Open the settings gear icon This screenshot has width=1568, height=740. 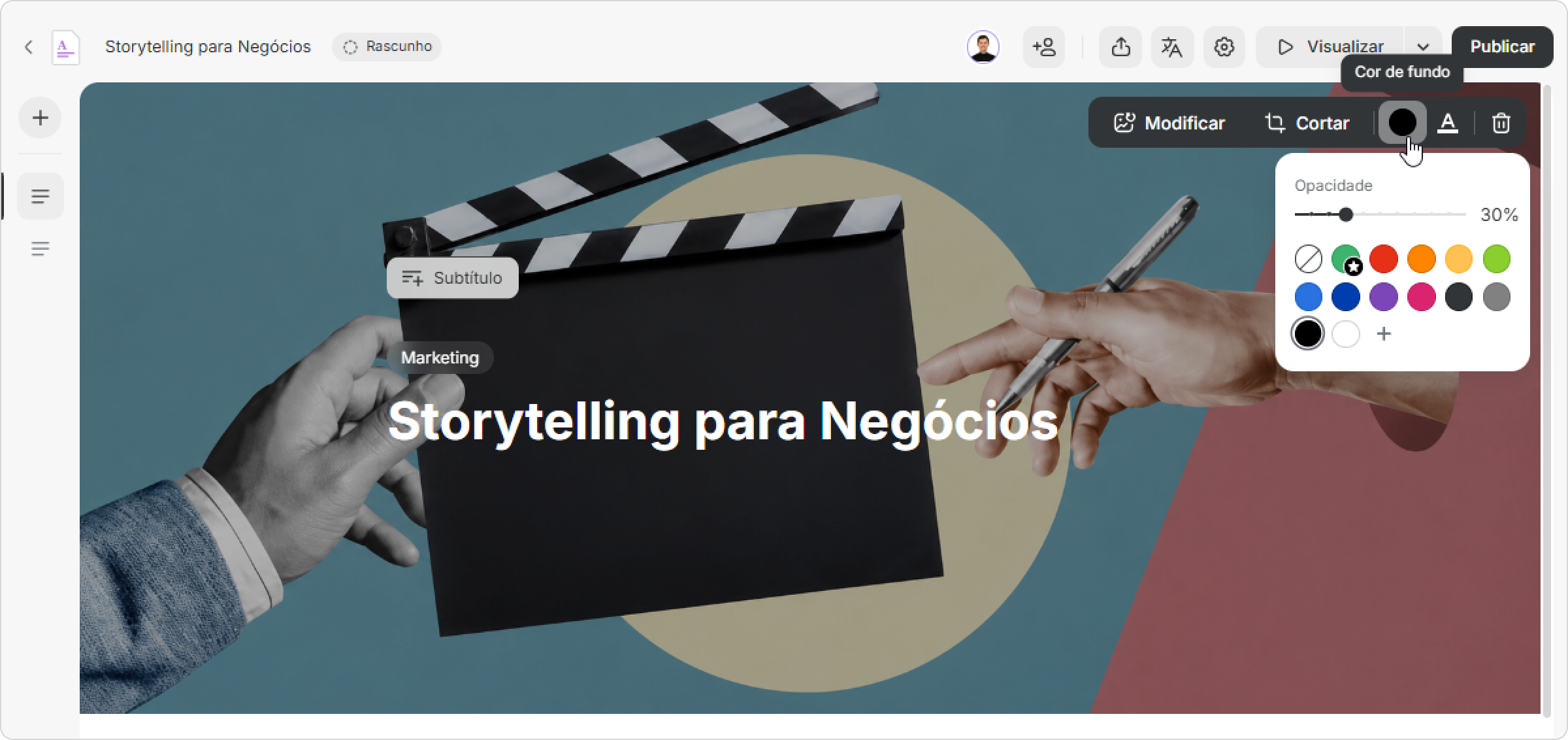pos(1224,47)
